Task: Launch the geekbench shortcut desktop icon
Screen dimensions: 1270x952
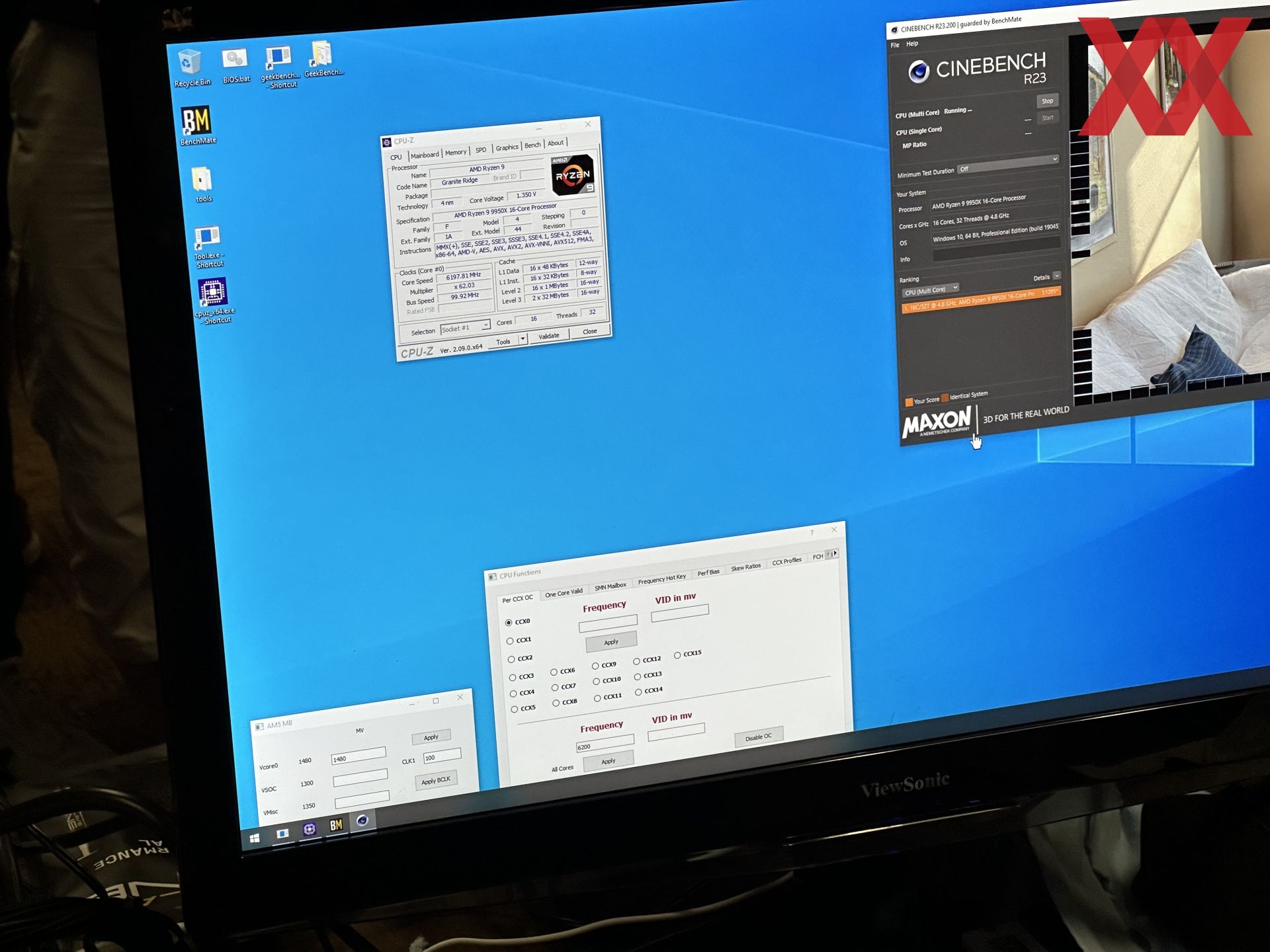Action: 279,66
